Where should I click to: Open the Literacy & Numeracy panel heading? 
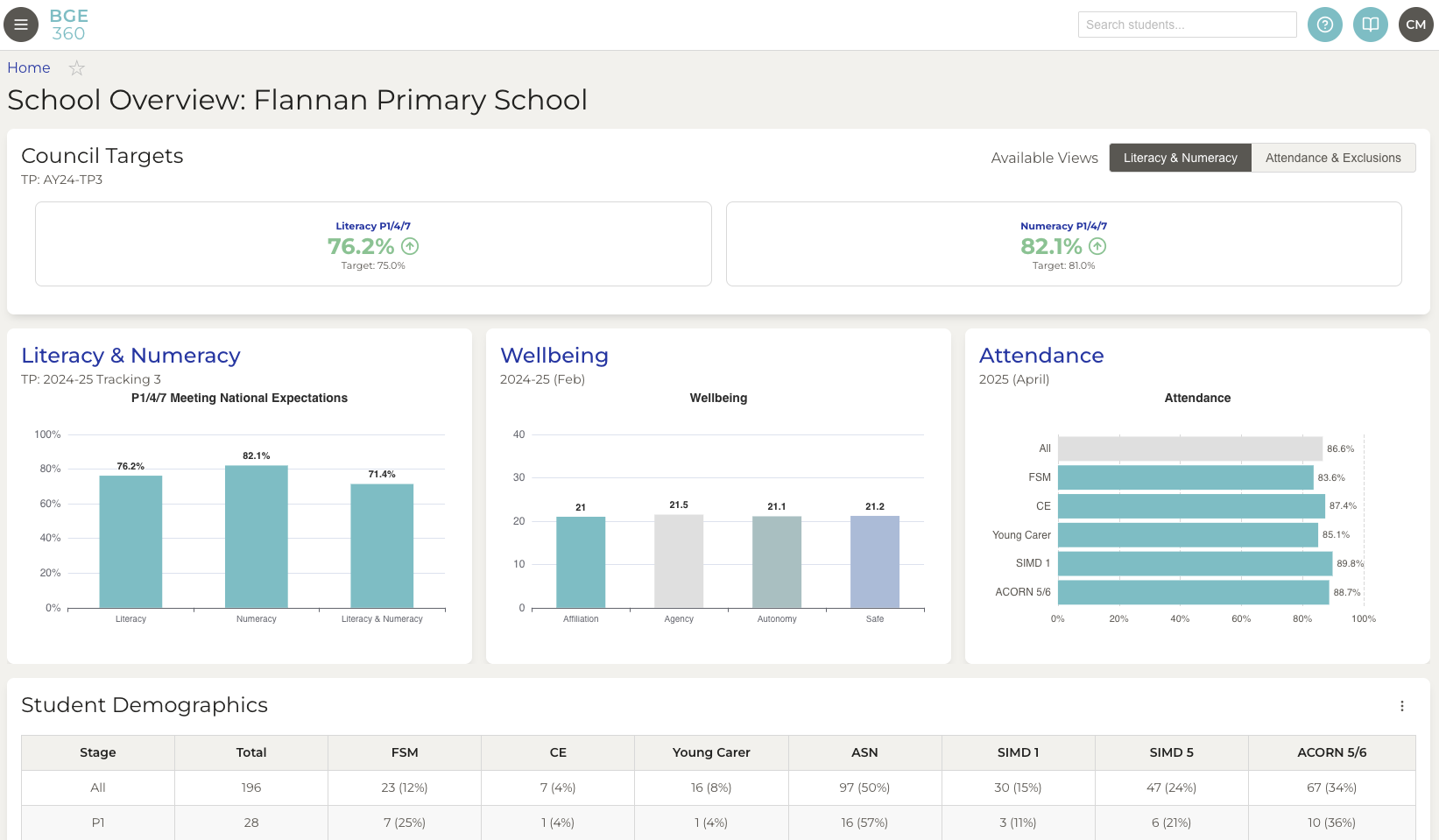[130, 356]
